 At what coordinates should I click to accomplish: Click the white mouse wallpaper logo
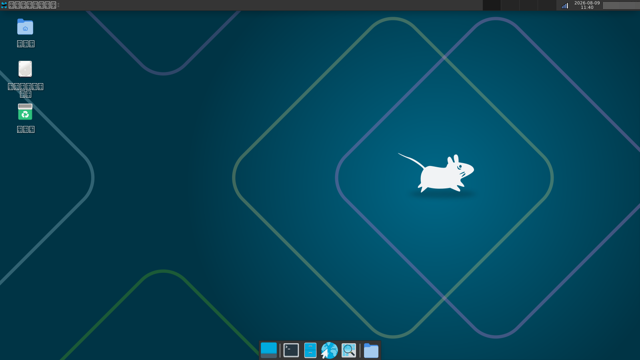[436, 173]
